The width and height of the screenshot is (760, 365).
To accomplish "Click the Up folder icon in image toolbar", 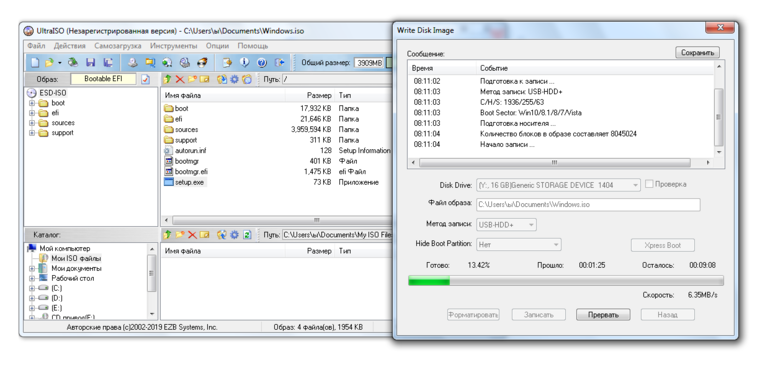I will point(167,79).
